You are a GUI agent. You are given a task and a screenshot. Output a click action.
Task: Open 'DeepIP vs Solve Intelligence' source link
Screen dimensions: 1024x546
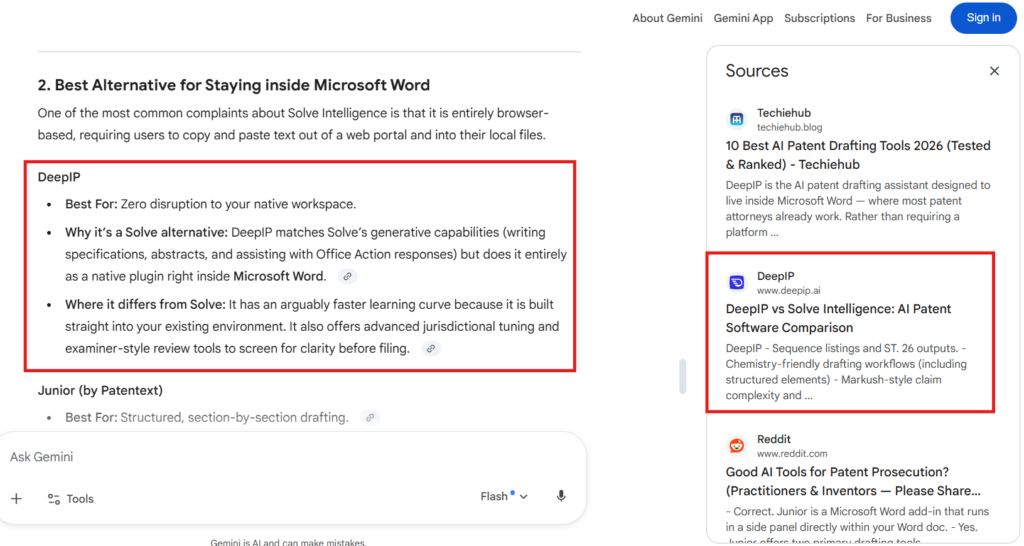click(x=838, y=318)
